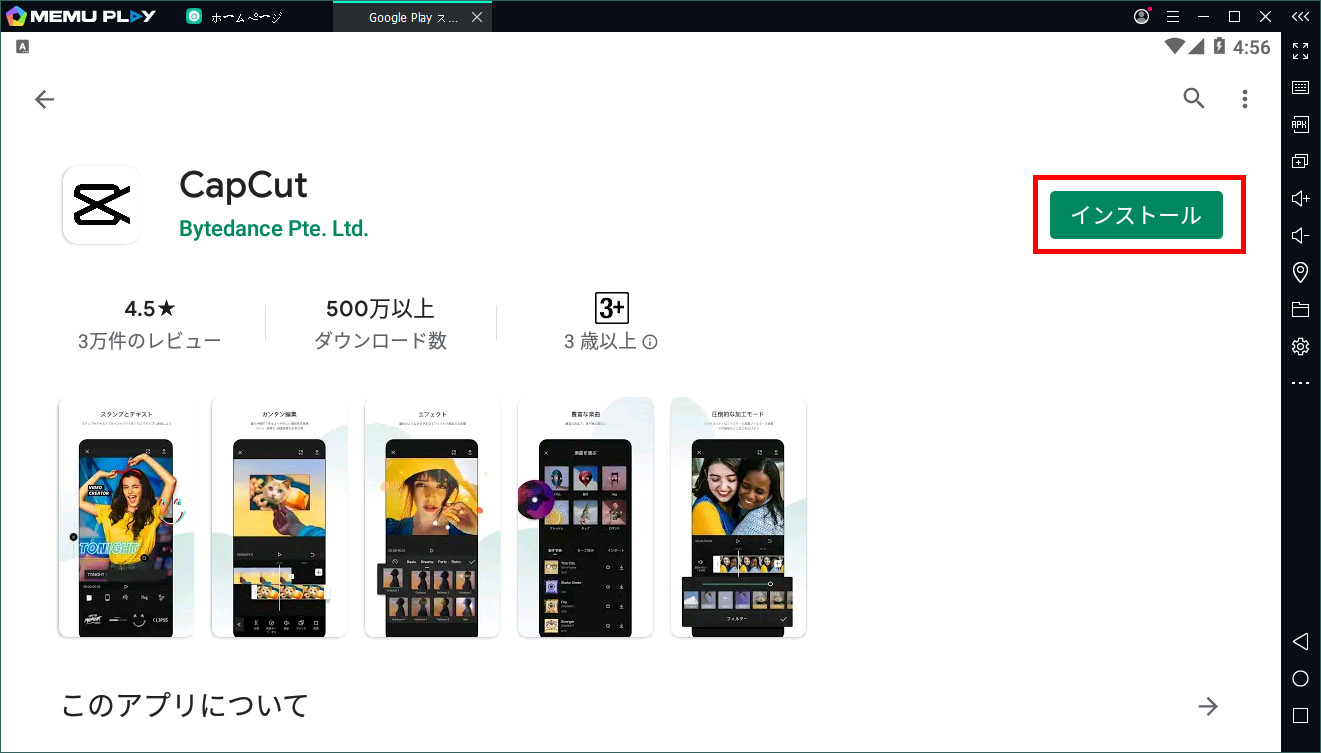Click the battery status icon
The height and width of the screenshot is (753, 1321).
(1219, 46)
